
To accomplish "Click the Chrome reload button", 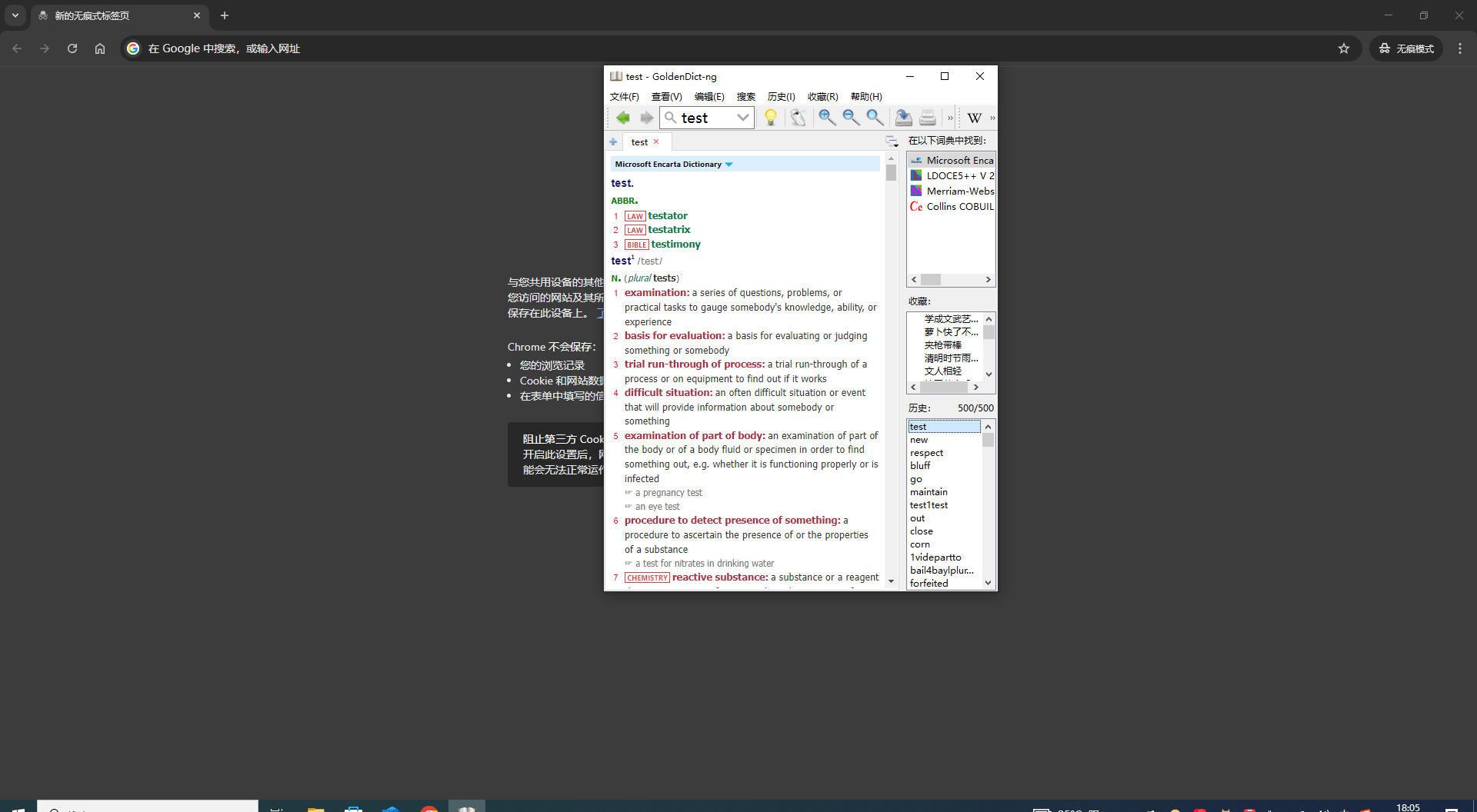I will [x=72, y=48].
